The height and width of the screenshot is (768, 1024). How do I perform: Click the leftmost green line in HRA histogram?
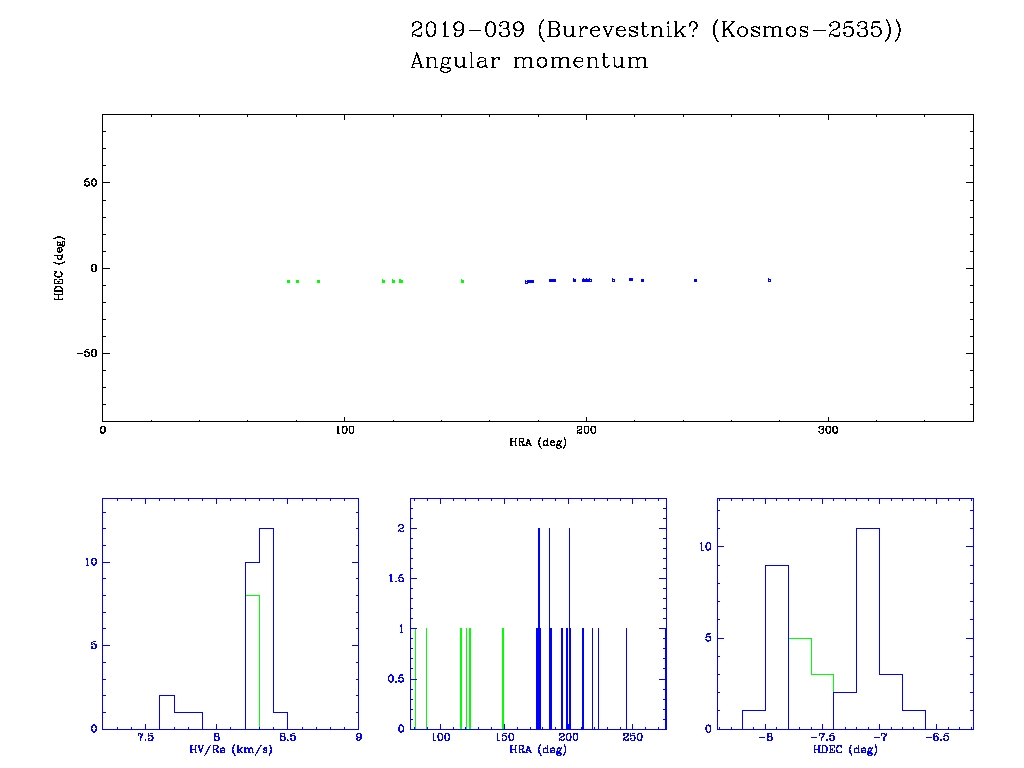click(416, 678)
